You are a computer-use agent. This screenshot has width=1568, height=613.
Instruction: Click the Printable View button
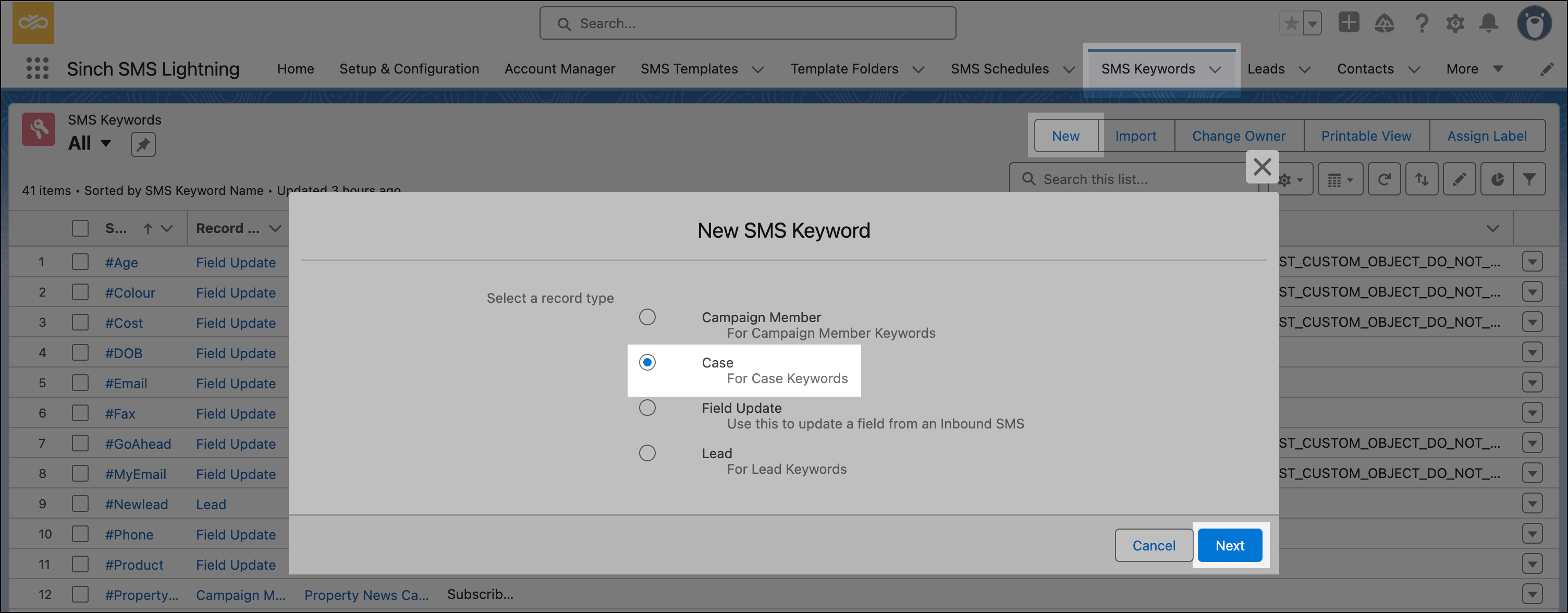(1366, 136)
